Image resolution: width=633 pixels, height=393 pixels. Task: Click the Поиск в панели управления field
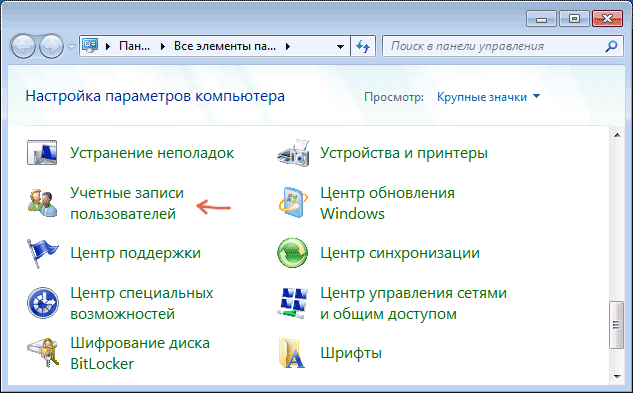(503, 46)
